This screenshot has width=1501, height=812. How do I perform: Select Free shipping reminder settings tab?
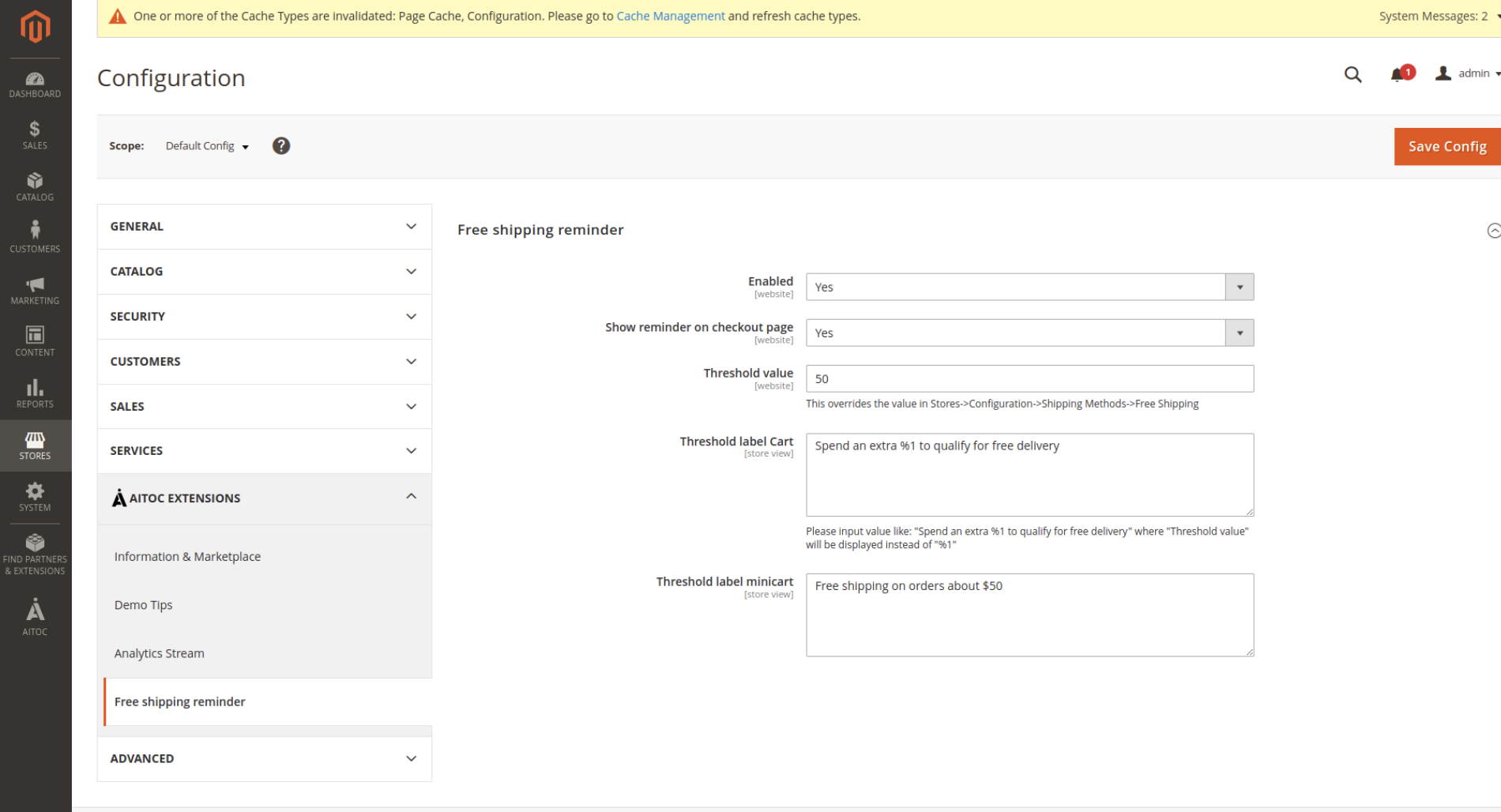(267, 702)
